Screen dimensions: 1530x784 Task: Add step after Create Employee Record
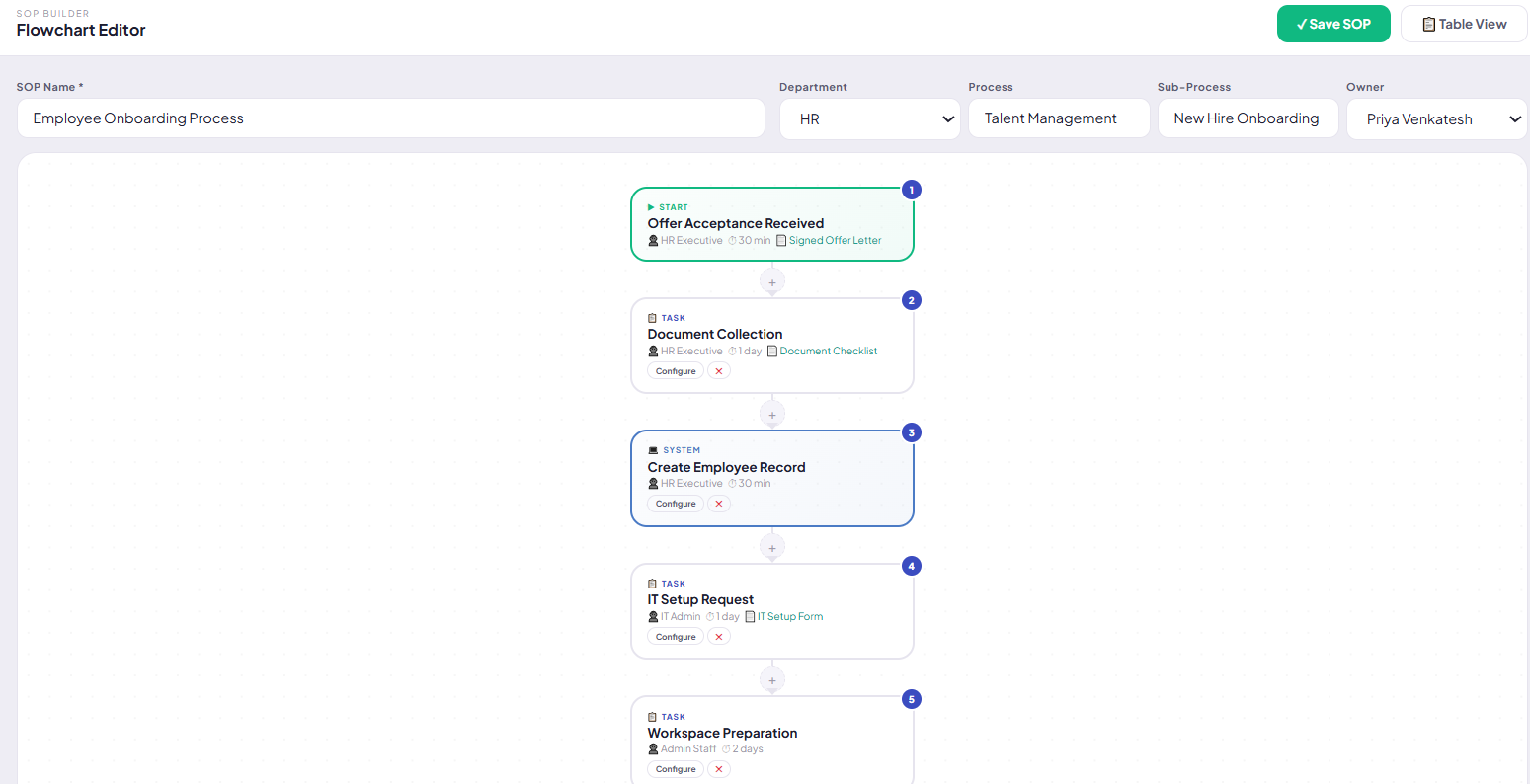click(x=772, y=547)
